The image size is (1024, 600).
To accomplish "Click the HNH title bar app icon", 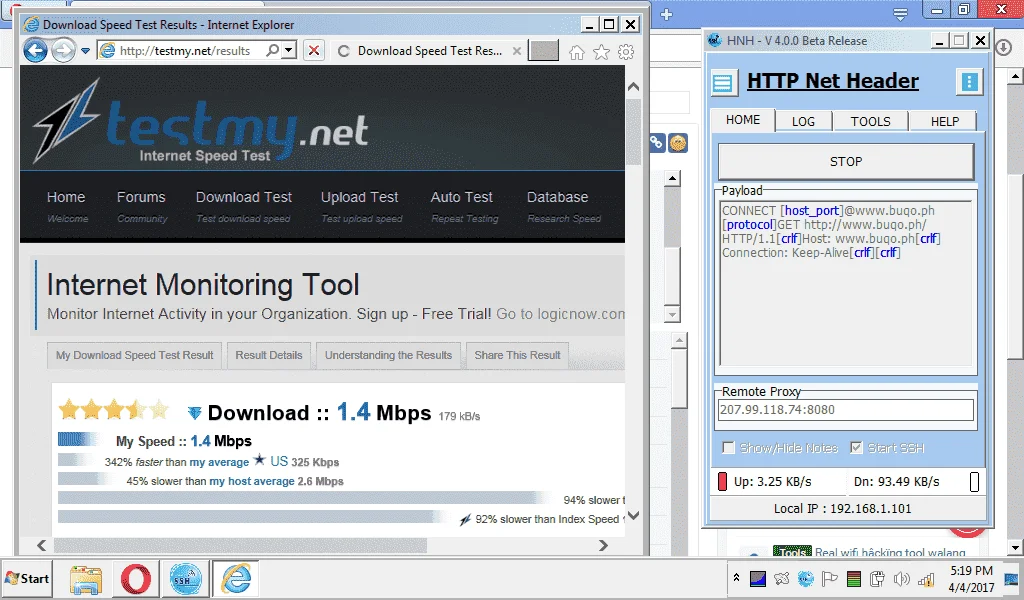I will [x=714, y=40].
